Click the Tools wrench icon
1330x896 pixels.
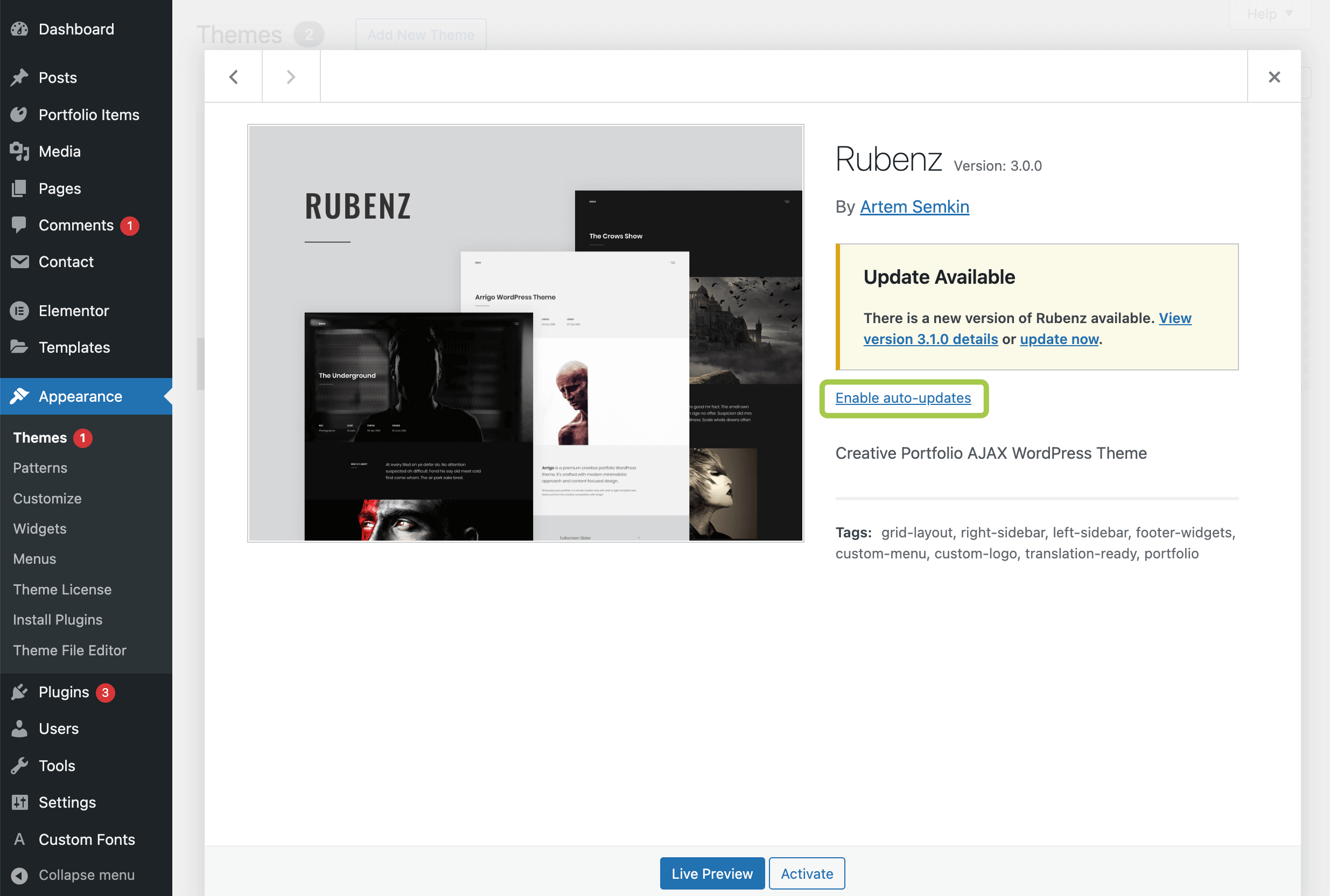pyautogui.click(x=19, y=766)
